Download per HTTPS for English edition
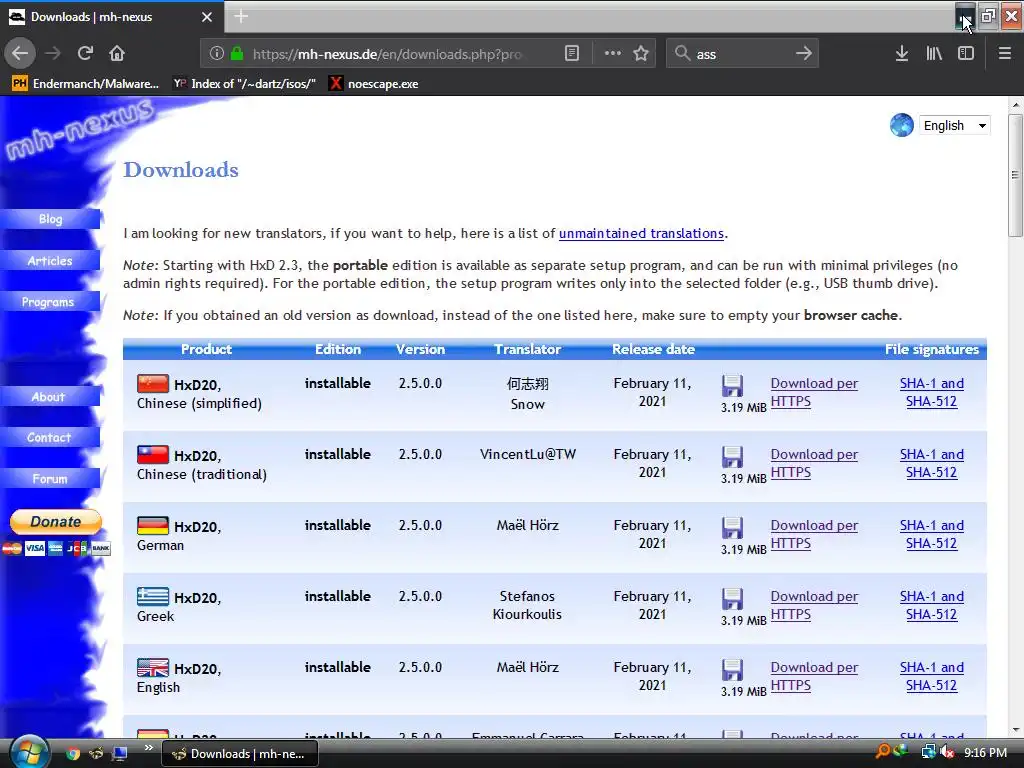The height and width of the screenshot is (768, 1024). pos(814,677)
